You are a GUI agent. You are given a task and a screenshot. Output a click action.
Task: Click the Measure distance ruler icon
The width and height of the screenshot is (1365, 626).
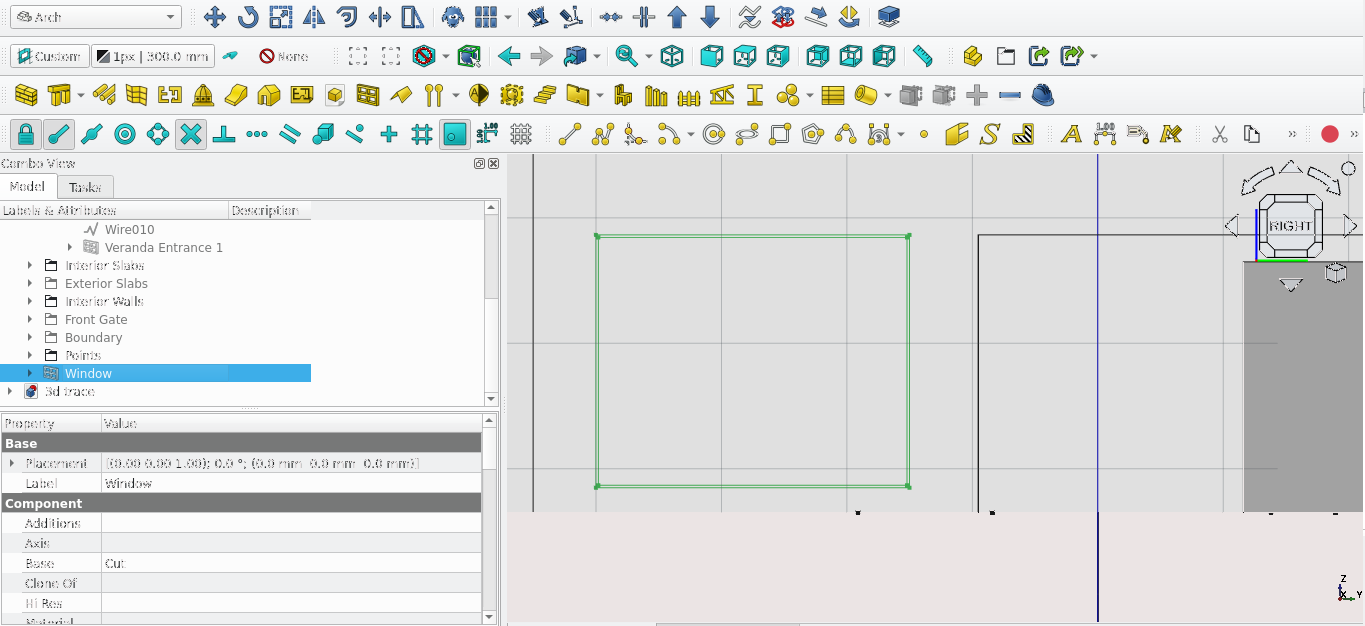pos(922,56)
